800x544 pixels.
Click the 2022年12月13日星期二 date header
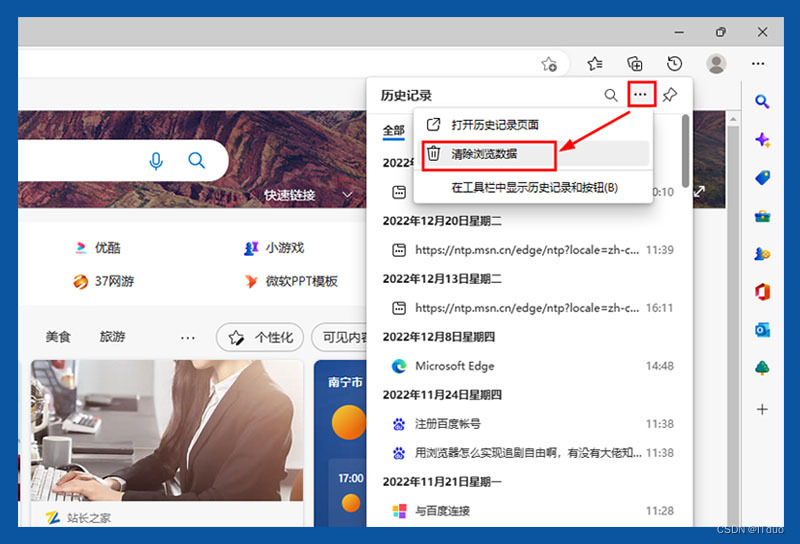(442, 279)
